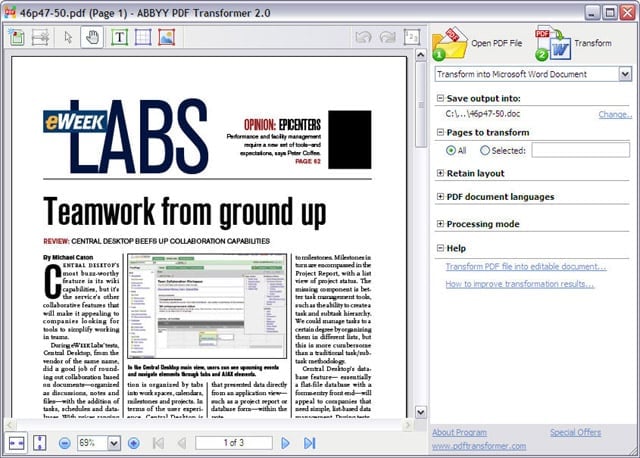The image size is (640, 458).
Task: Jump to the last page
Action: [x=310, y=443]
